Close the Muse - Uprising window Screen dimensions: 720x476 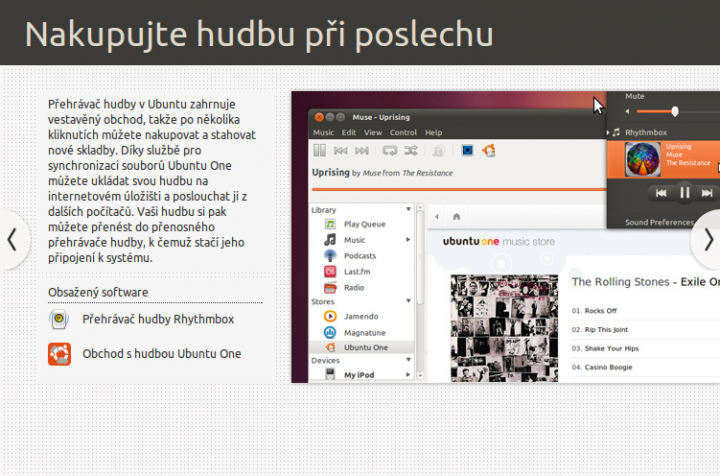pyautogui.click(x=319, y=117)
